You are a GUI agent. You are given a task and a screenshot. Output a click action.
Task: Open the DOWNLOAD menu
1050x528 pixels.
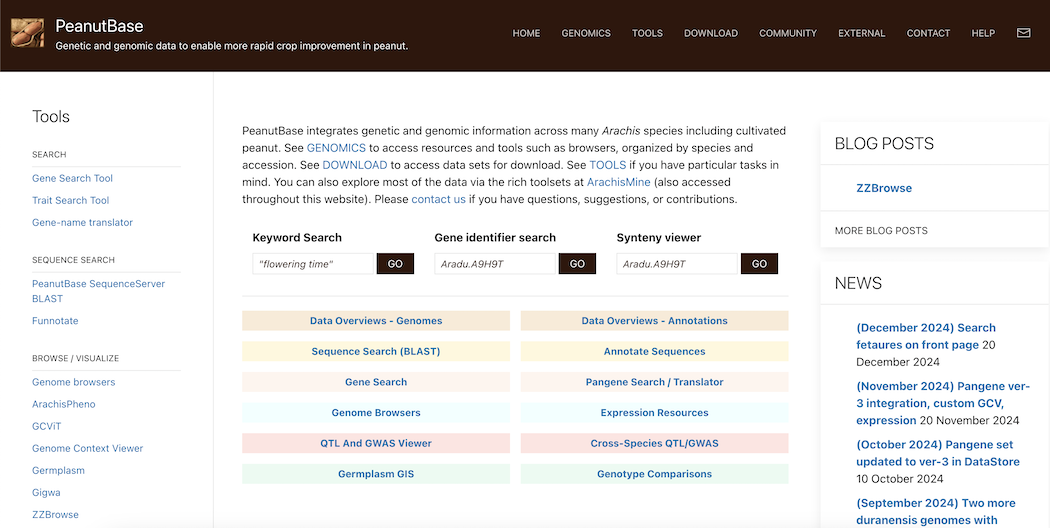coord(710,33)
